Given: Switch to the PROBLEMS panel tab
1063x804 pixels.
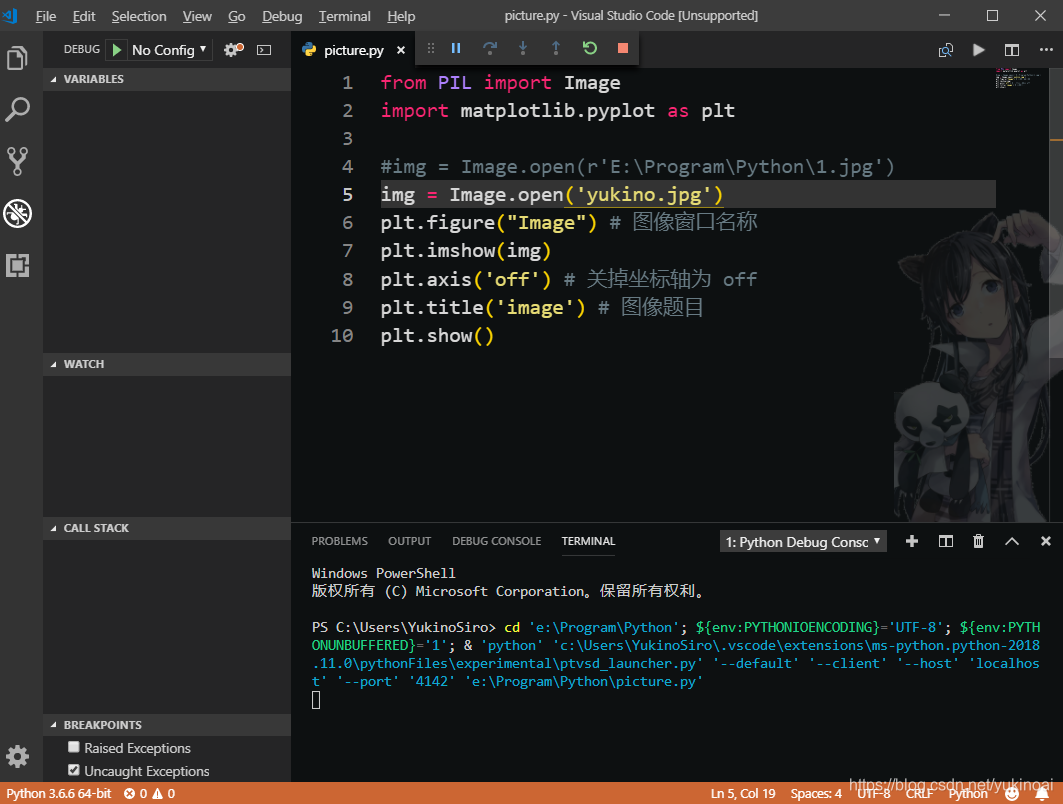Looking at the screenshot, I should click(339, 541).
